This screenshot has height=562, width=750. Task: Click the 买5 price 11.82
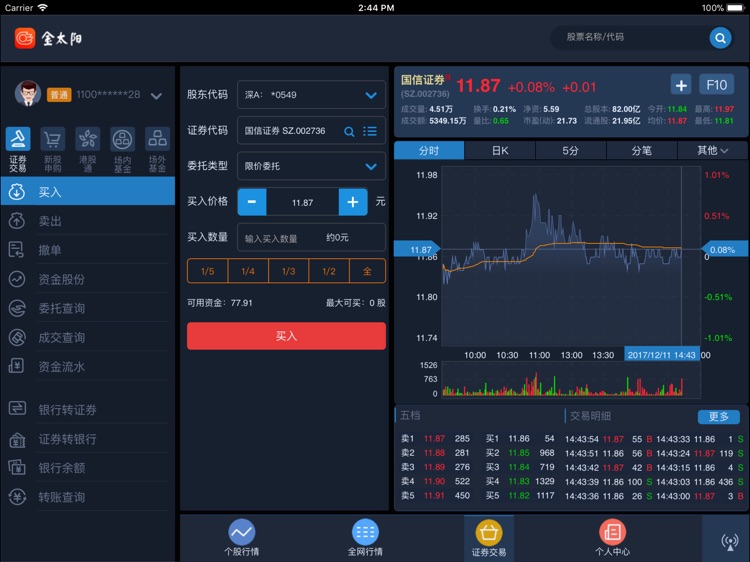(519, 496)
